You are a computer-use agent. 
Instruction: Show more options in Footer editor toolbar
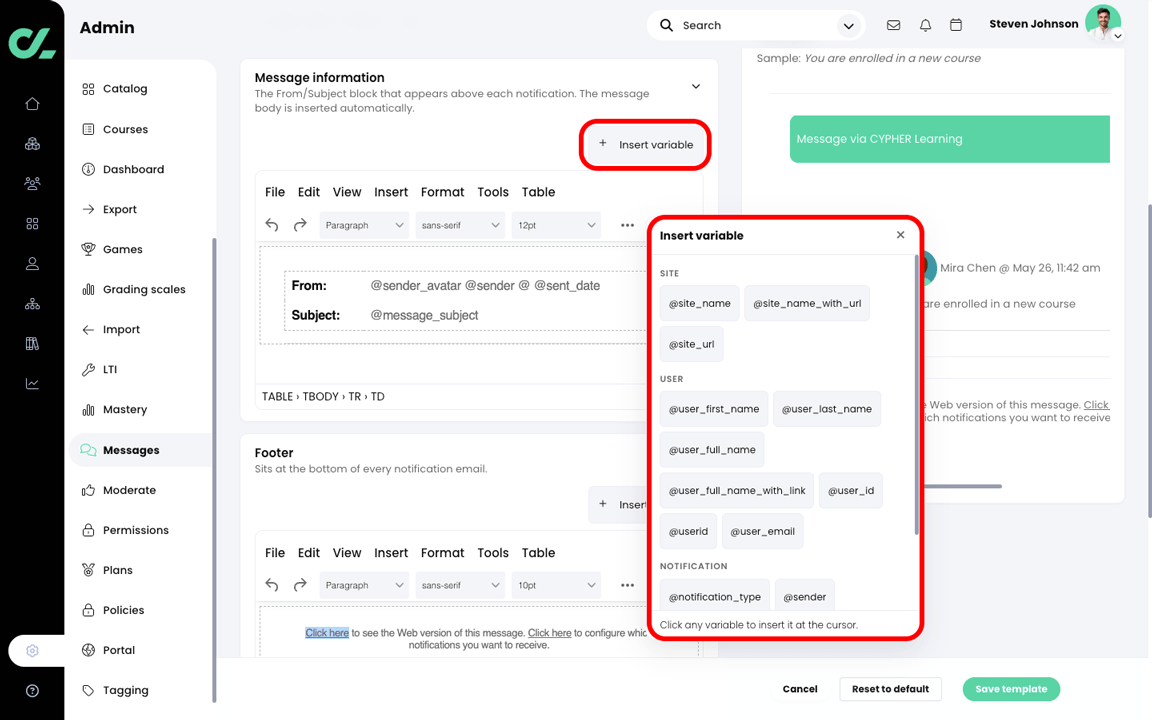(x=627, y=585)
